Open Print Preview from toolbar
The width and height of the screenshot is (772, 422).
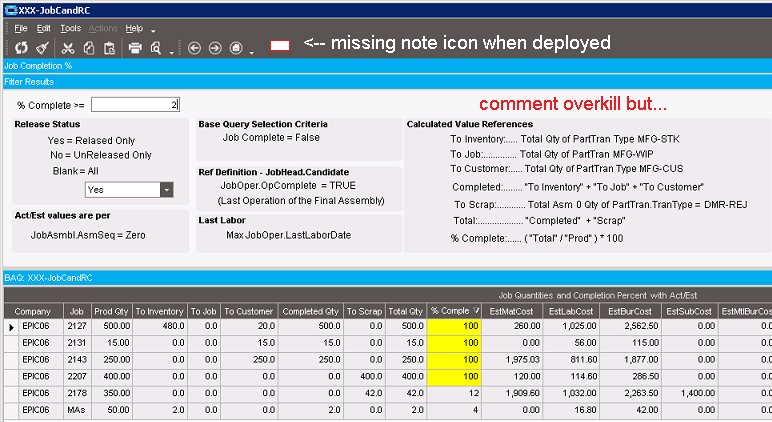156,48
